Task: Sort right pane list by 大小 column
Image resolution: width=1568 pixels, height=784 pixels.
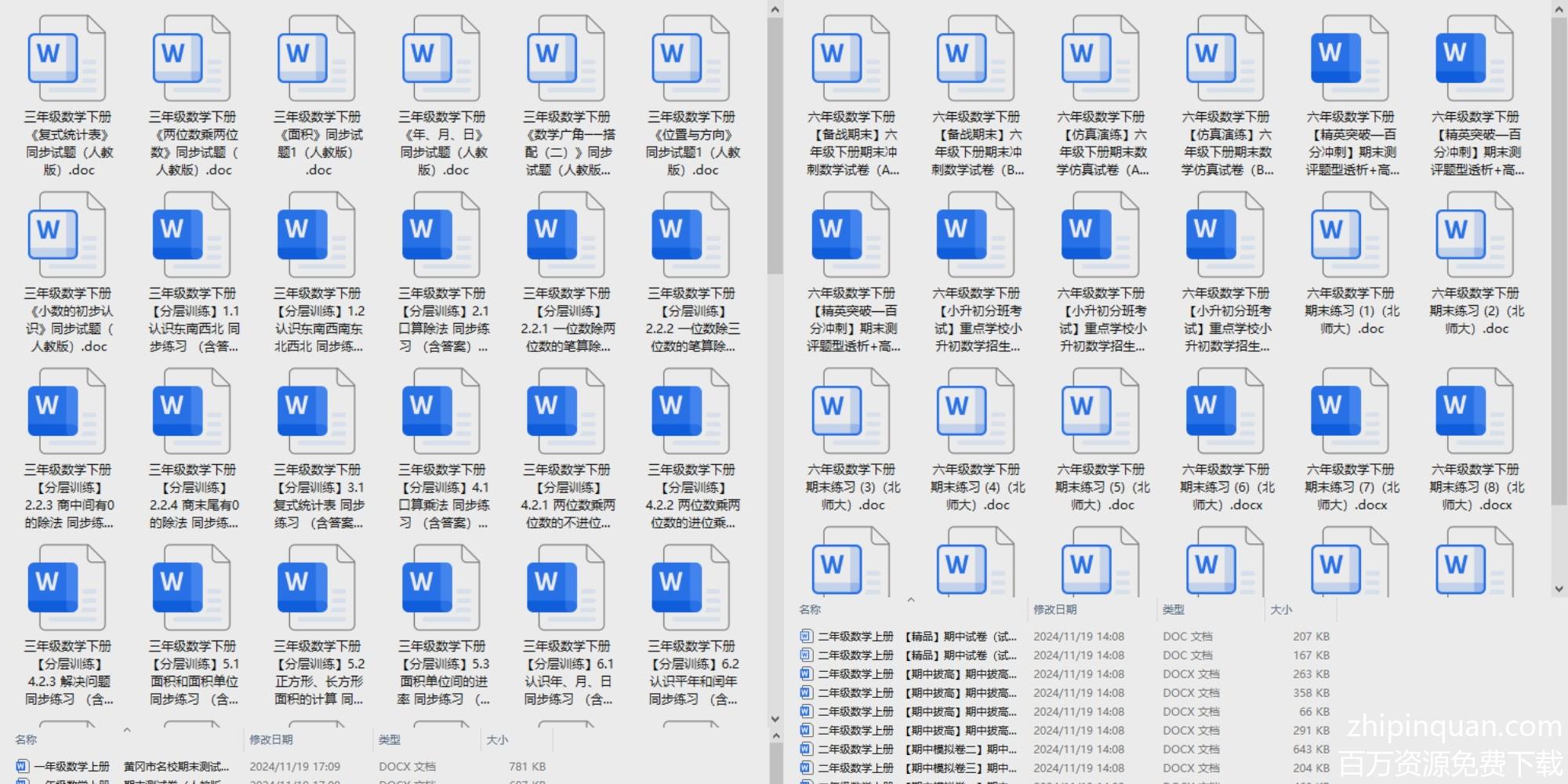Action: click(x=1281, y=609)
